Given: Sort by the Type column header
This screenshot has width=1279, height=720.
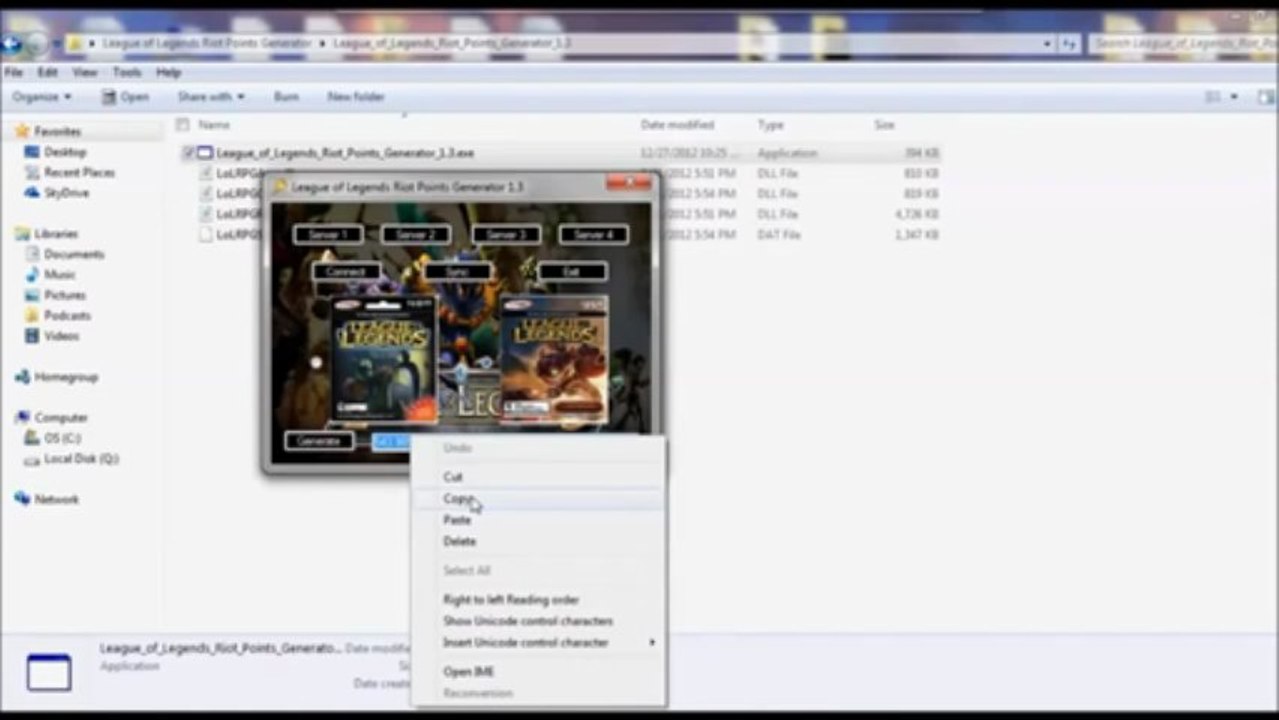Looking at the screenshot, I should (x=770, y=125).
